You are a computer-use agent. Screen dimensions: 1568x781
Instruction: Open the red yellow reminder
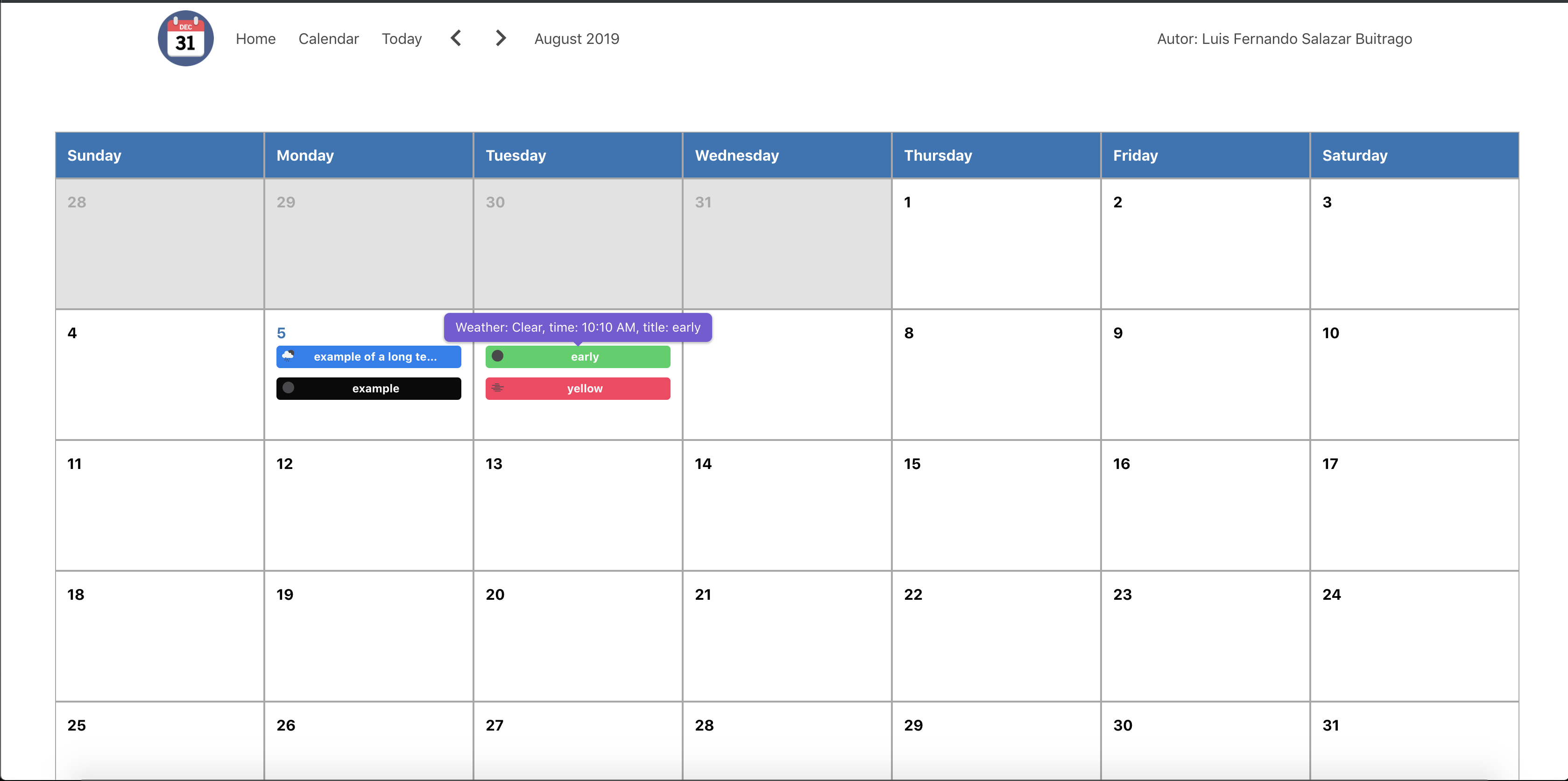[x=584, y=388]
